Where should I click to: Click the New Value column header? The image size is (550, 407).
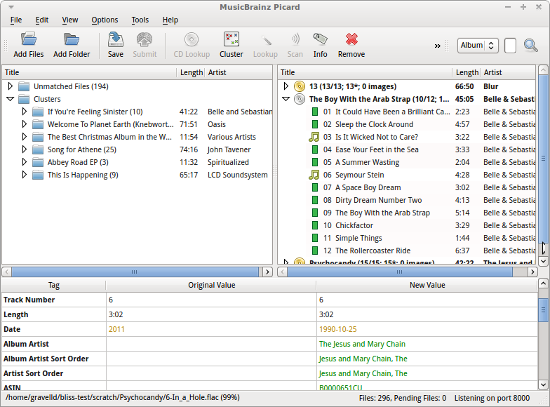coord(427,285)
